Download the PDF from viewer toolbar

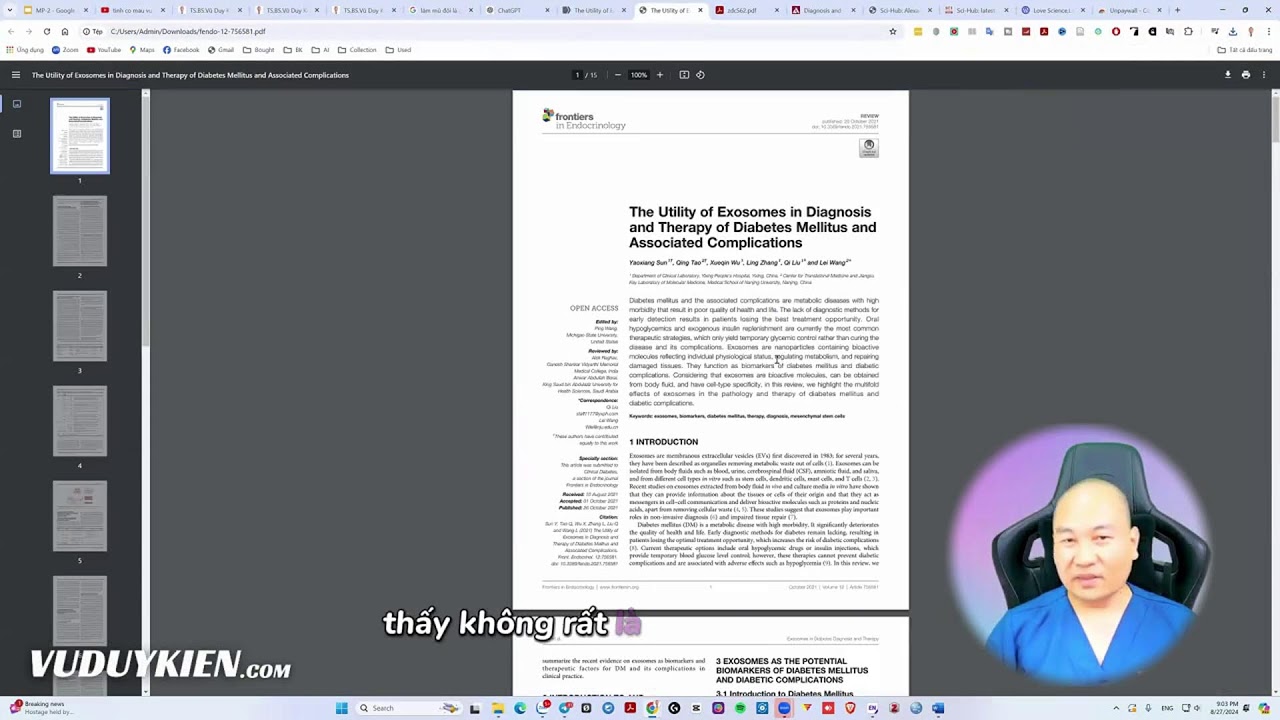point(1228,75)
